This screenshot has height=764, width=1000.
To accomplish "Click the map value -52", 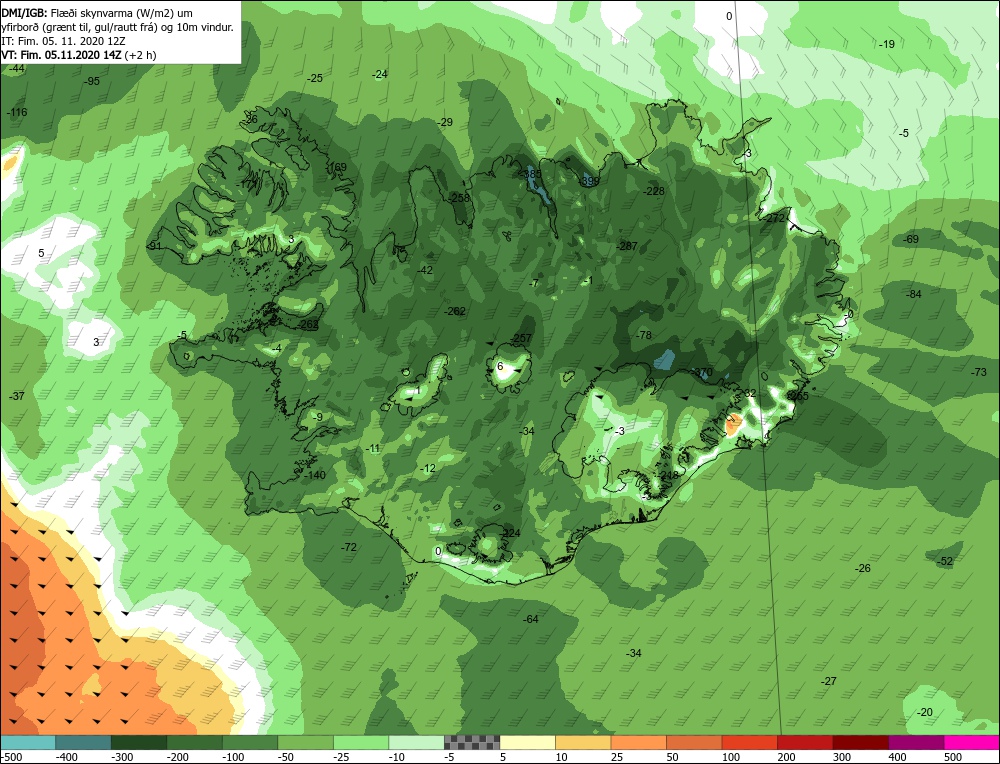I will pyautogui.click(x=945, y=561).
